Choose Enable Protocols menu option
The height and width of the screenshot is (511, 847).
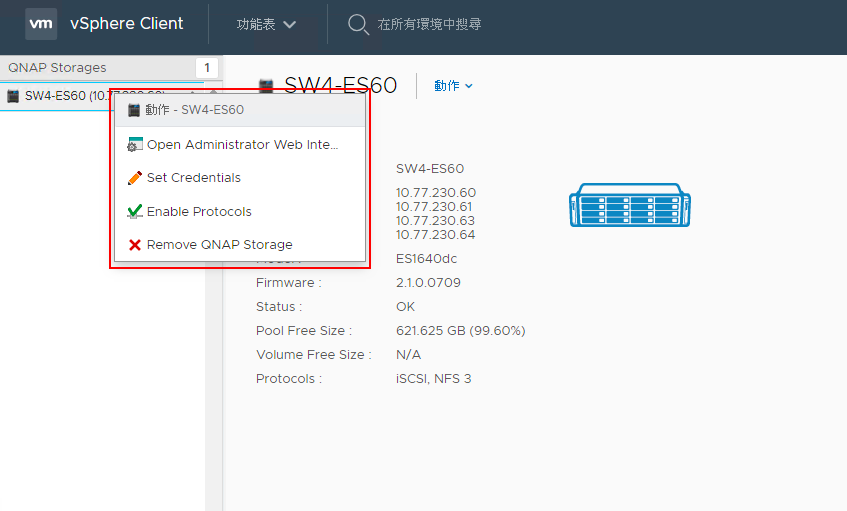(x=199, y=211)
